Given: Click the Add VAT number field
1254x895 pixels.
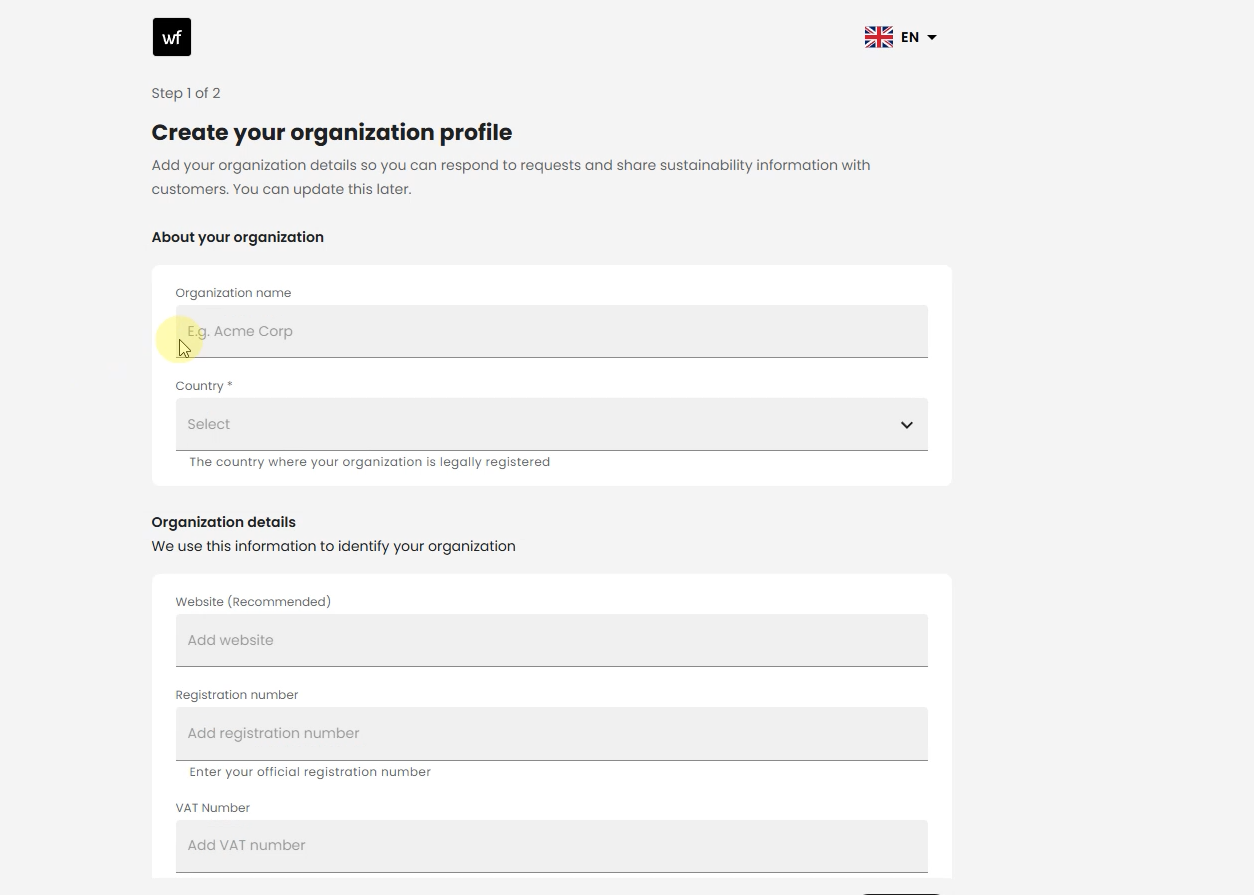Looking at the screenshot, I should pyautogui.click(x=552, y=846).
